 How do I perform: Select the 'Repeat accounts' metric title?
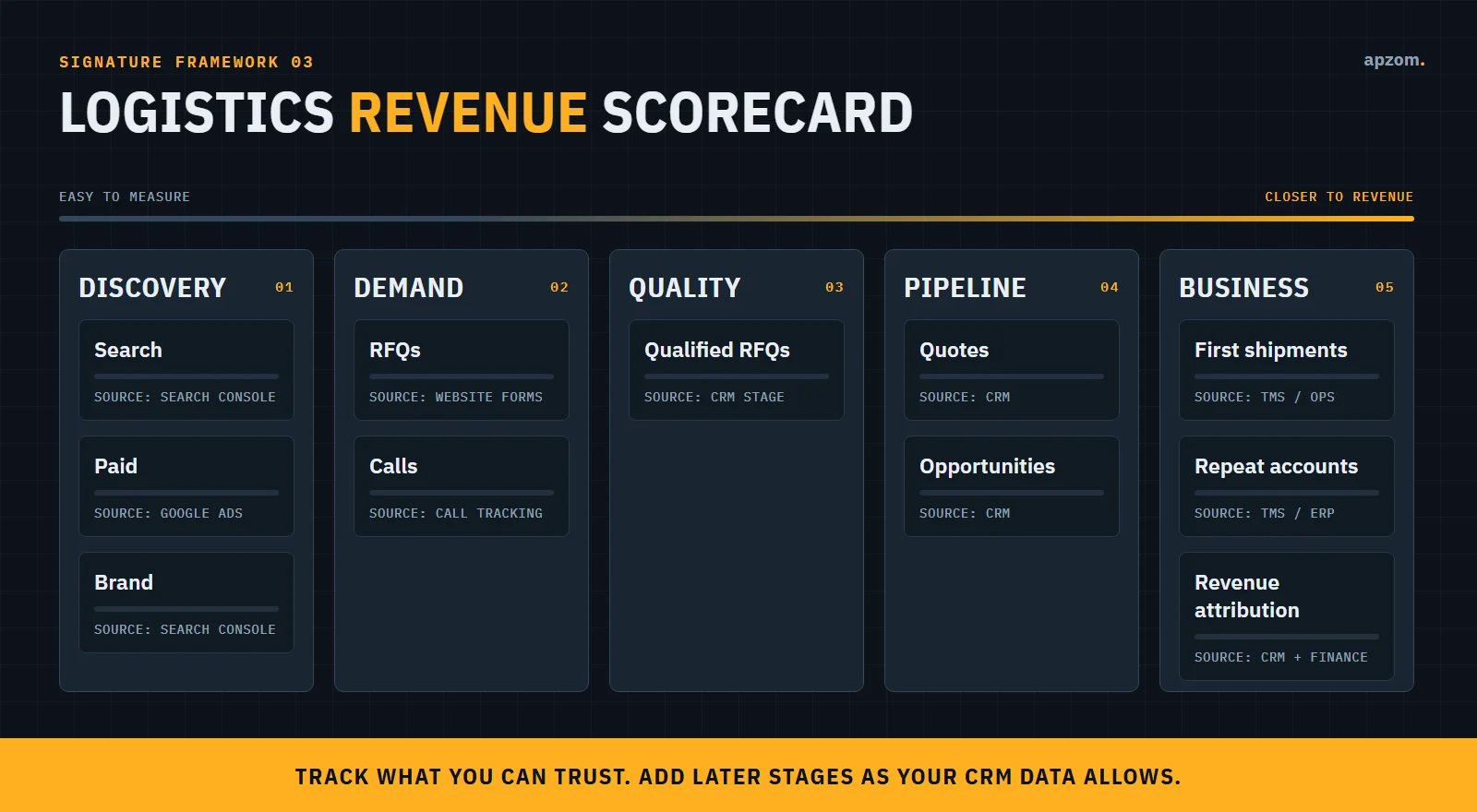pos(1276,466)
